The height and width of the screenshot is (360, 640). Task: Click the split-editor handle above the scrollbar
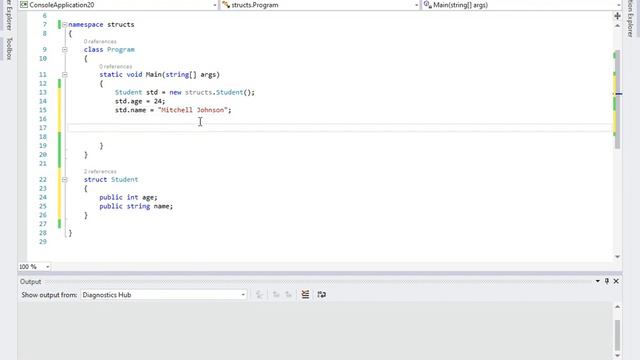617,16
